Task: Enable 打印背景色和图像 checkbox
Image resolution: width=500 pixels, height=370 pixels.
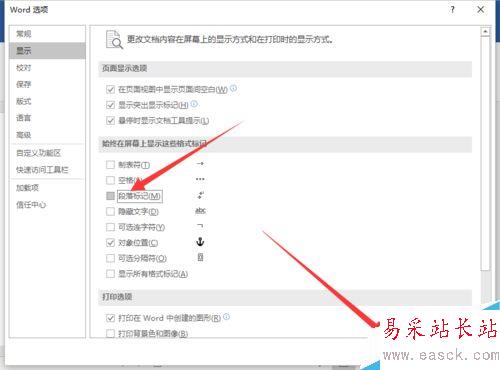Action: point(110,333)
